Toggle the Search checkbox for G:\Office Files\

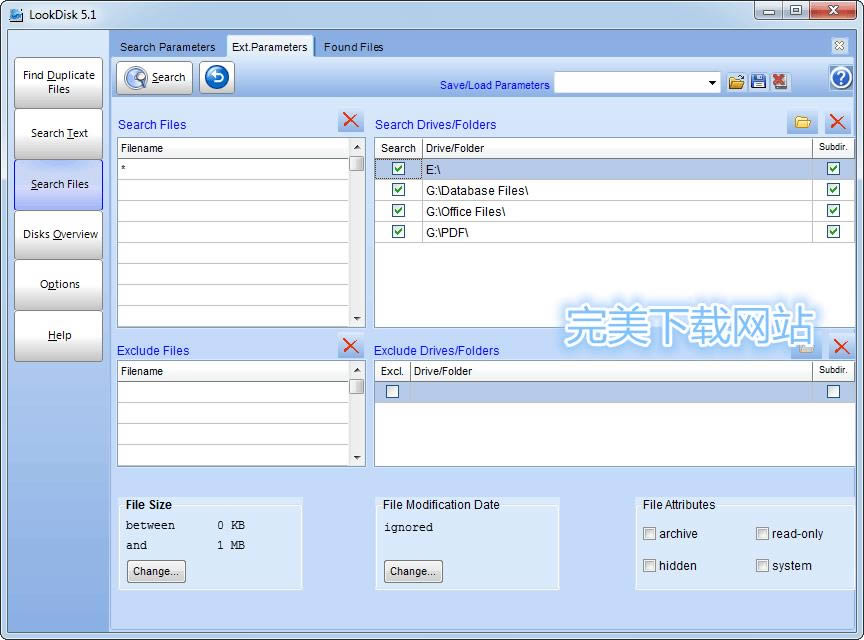[398, 211]
